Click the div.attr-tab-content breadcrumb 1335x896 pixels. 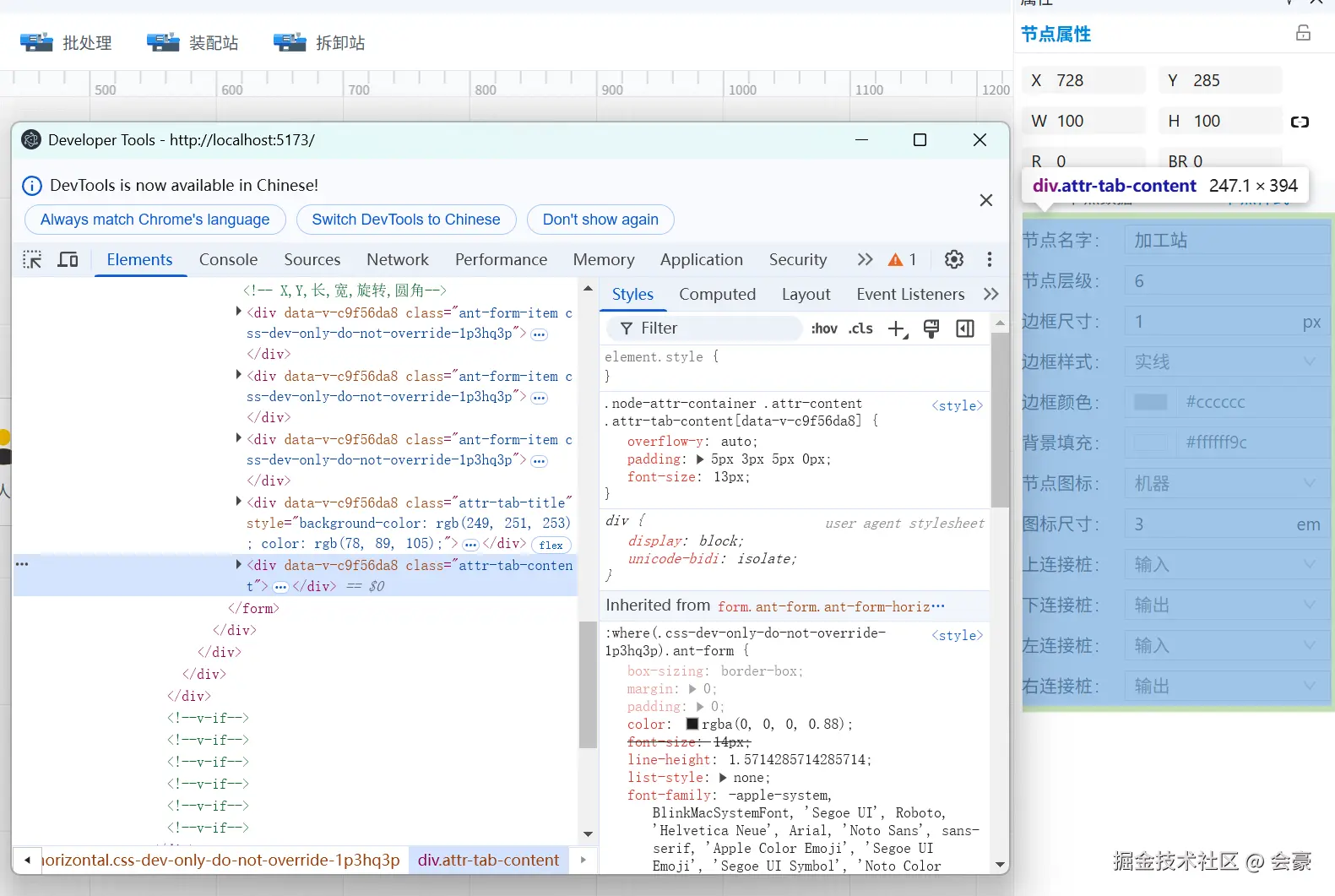pyautogui.click(x=488, y=860)
